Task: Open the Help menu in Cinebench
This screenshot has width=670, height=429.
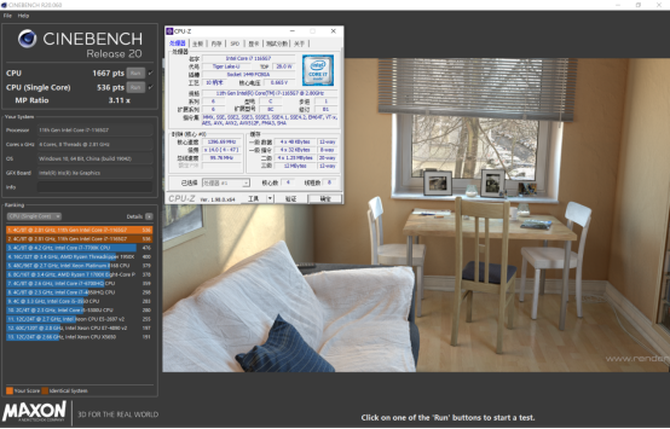Action: point(23,16)
